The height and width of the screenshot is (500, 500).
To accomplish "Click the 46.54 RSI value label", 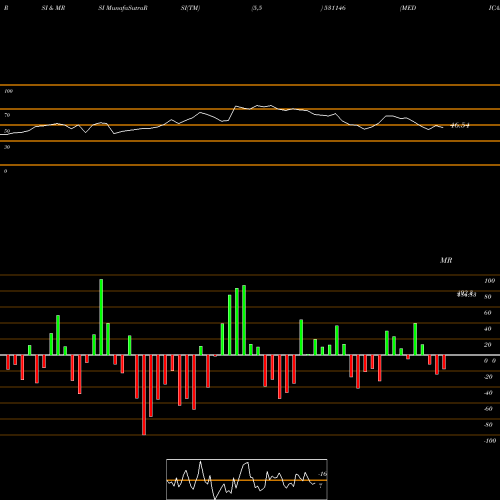I will [460, 126].
